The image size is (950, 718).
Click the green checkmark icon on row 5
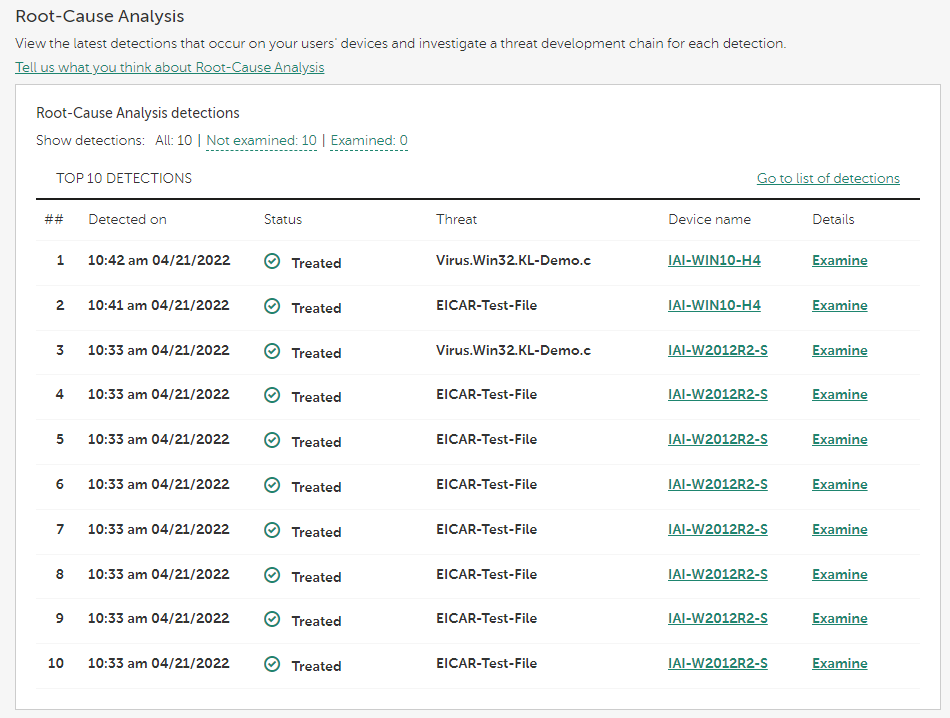point(272,439)
